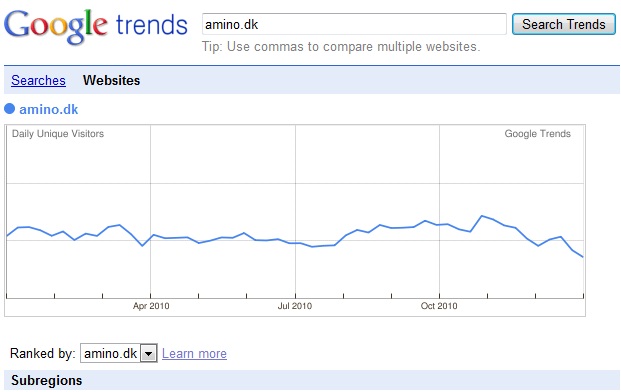Click the blue dot beside amino.dk

tap(10, 108)
